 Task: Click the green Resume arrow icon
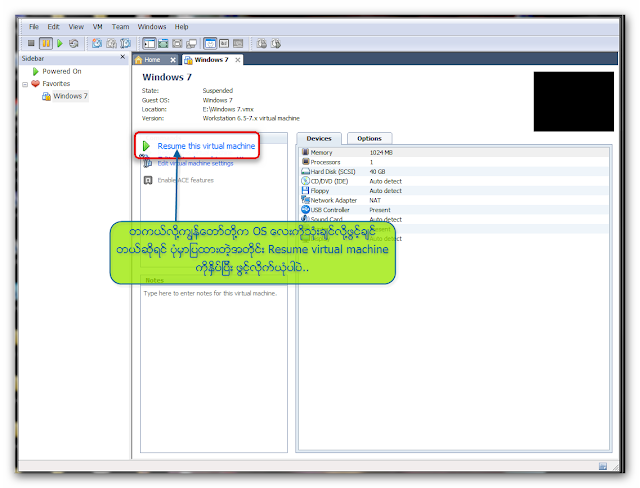[146, 146]
